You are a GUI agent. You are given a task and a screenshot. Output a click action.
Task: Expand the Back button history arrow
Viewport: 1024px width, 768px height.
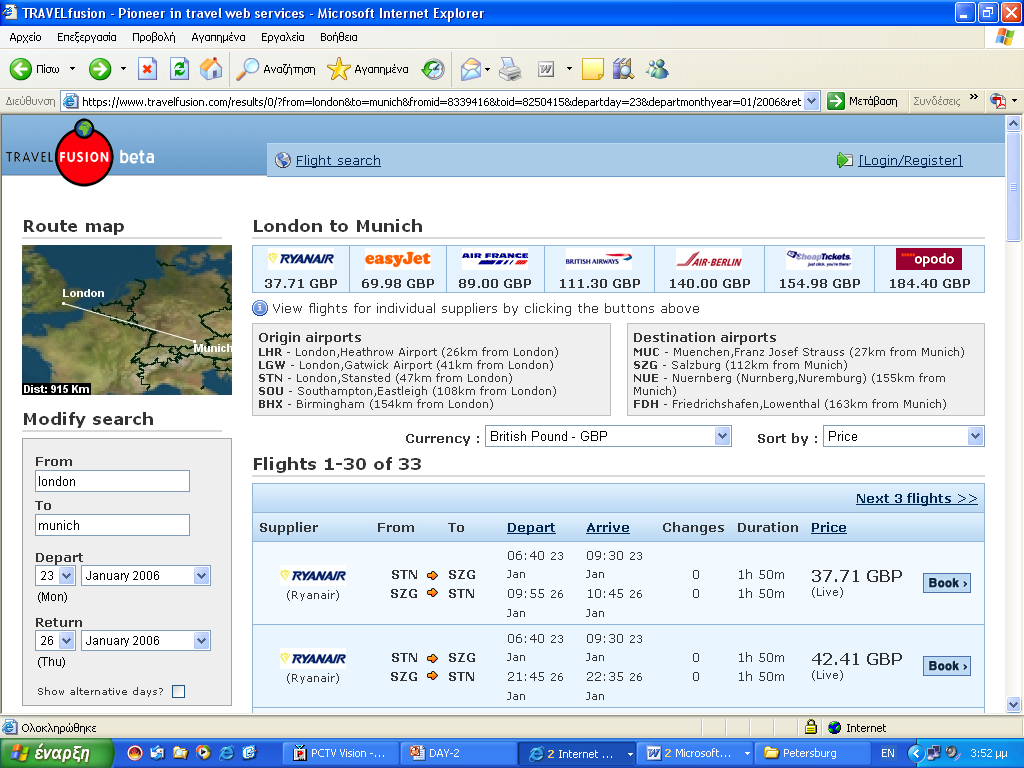pyautogui.click(x=72, y=69)
